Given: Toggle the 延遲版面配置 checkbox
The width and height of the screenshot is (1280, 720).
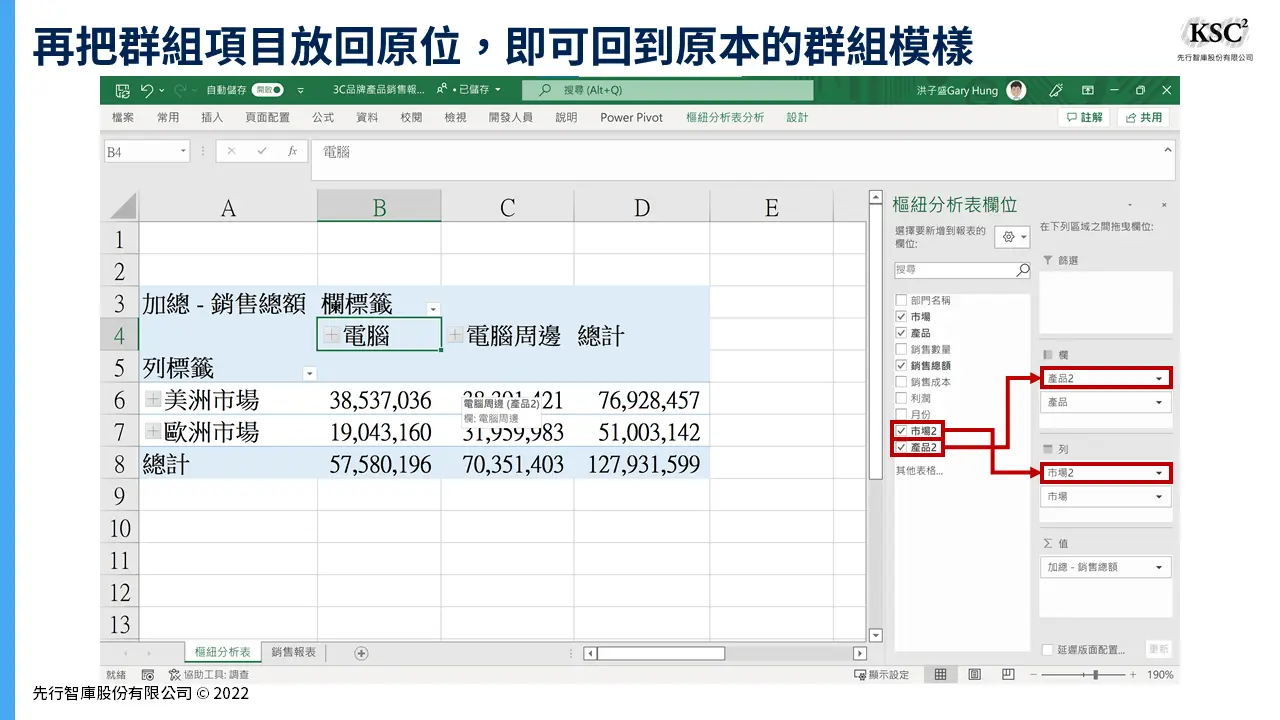Looking at the screenshot, I should click(x=1047, y=650).
